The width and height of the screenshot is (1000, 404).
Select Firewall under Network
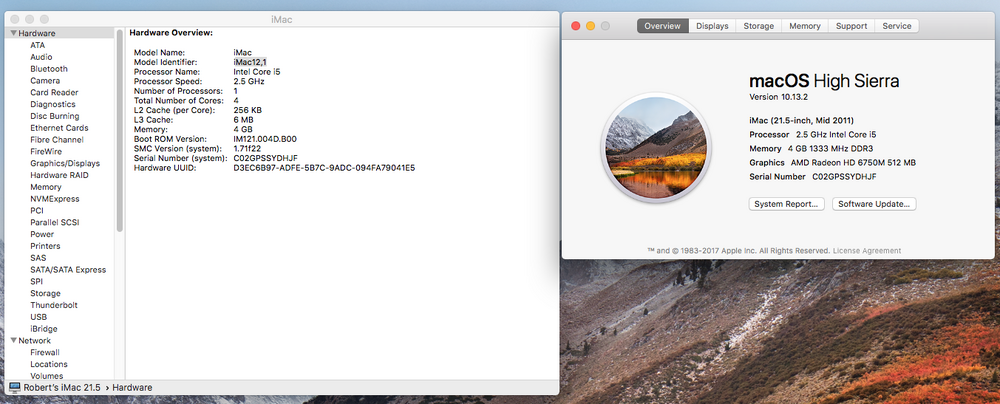click(45, 352)
